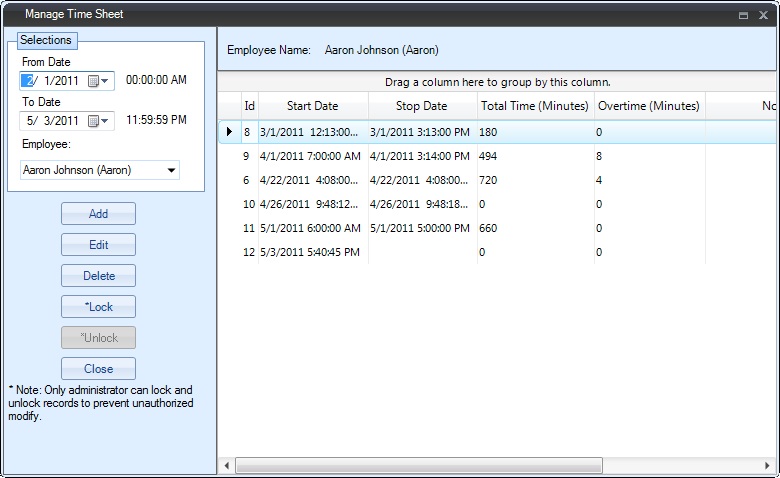The width and height of the screenshot is (780, 478).
Task: Click the current row indicator arrow
Action: [x=229, y=131]
